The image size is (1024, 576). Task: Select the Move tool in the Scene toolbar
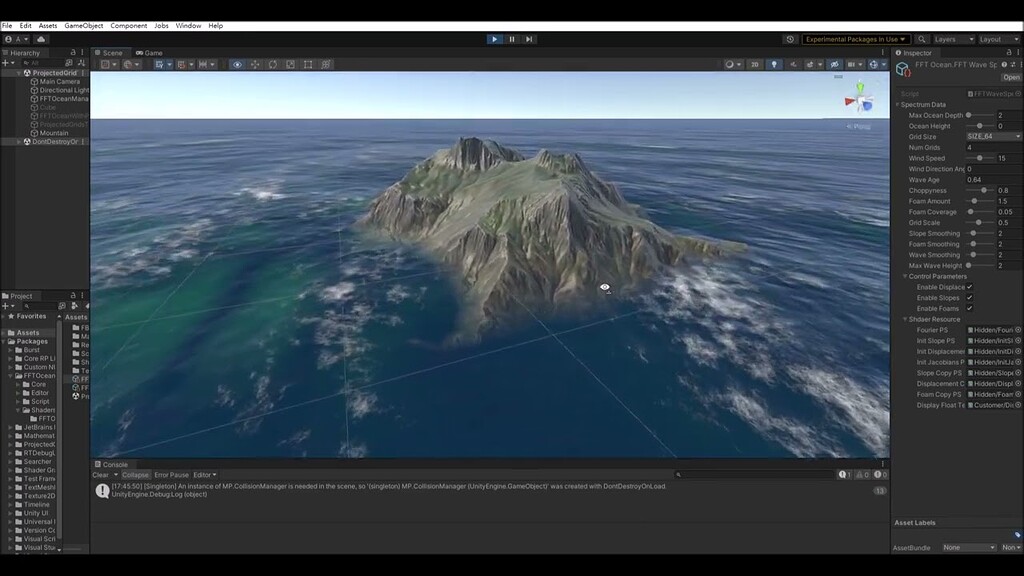click(255, 64)
